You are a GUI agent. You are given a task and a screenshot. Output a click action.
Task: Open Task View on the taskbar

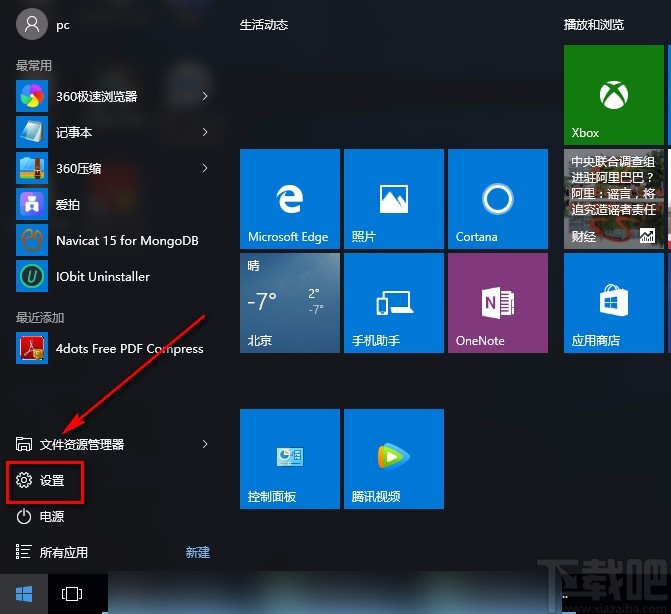coord(72,594)
